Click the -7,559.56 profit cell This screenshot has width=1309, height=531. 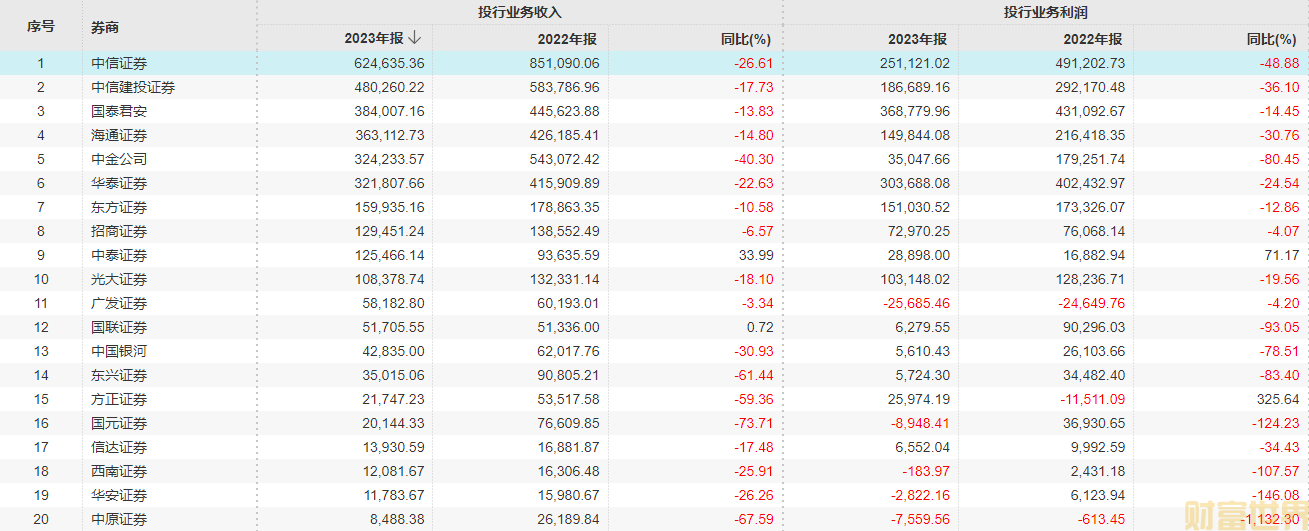point(921,519)
